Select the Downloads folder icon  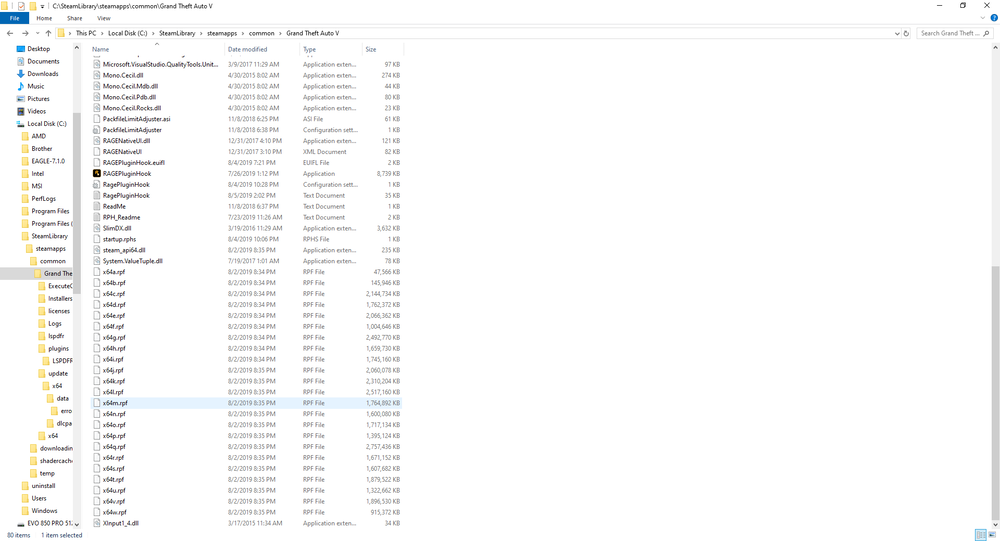click(20, 73)
